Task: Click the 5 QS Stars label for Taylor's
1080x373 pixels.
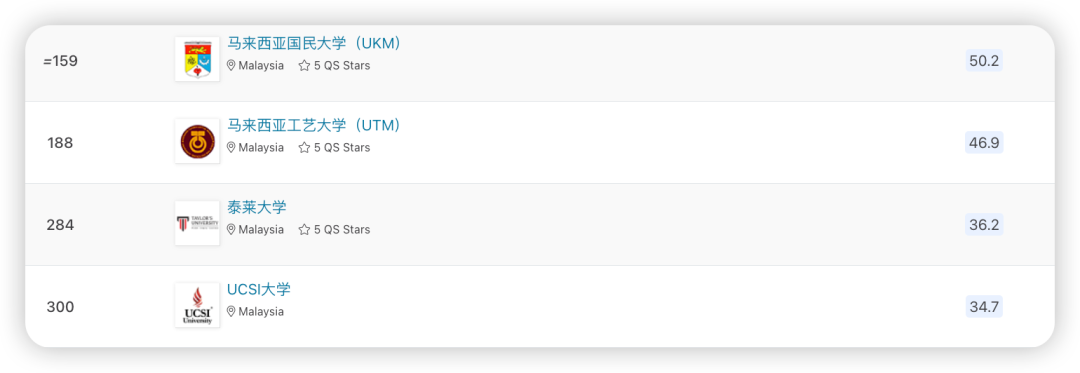Action: (342, 229)
